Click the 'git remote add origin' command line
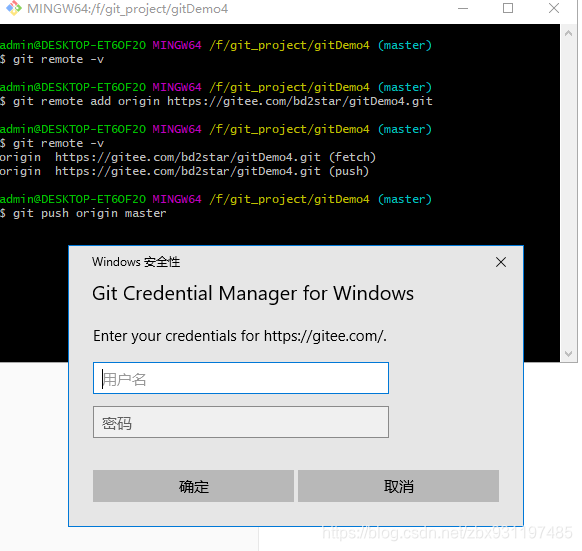 pos(216,101)
